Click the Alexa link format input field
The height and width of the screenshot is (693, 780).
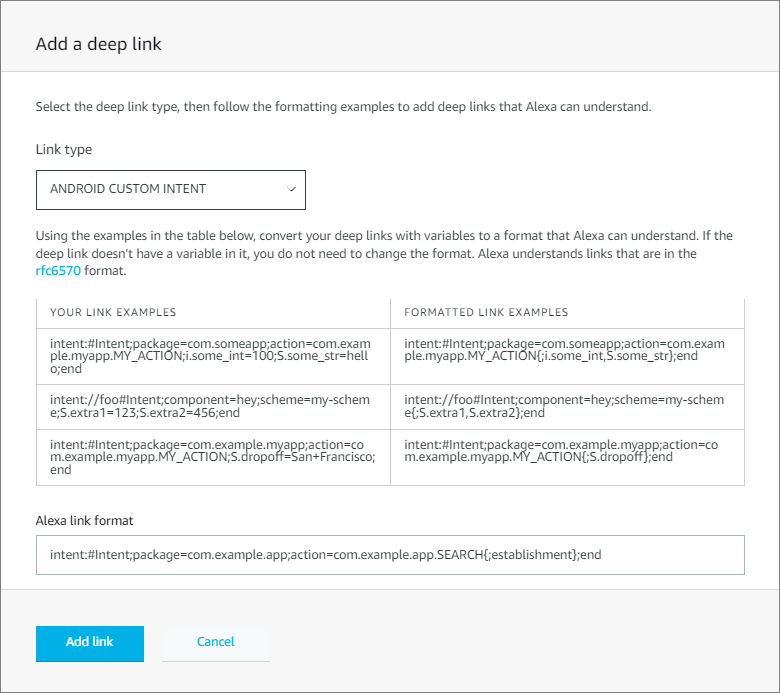[390, 555]
